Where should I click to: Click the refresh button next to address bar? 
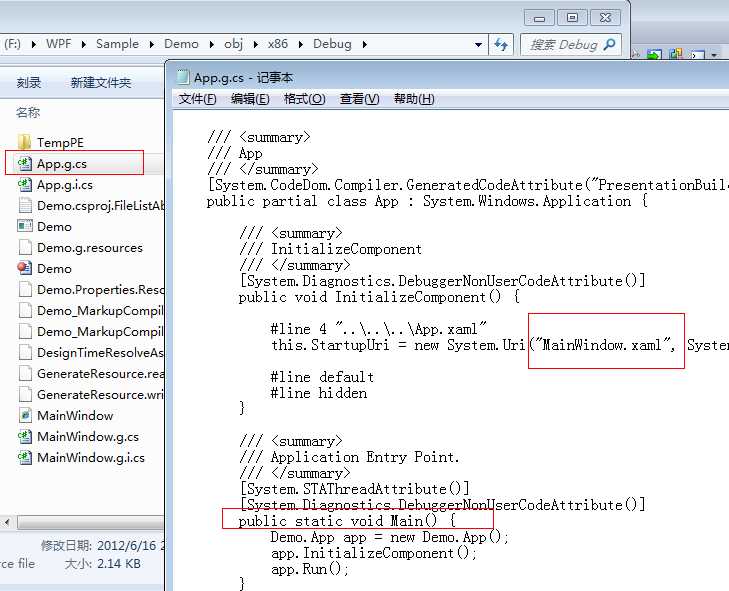[x=501, y=45]
